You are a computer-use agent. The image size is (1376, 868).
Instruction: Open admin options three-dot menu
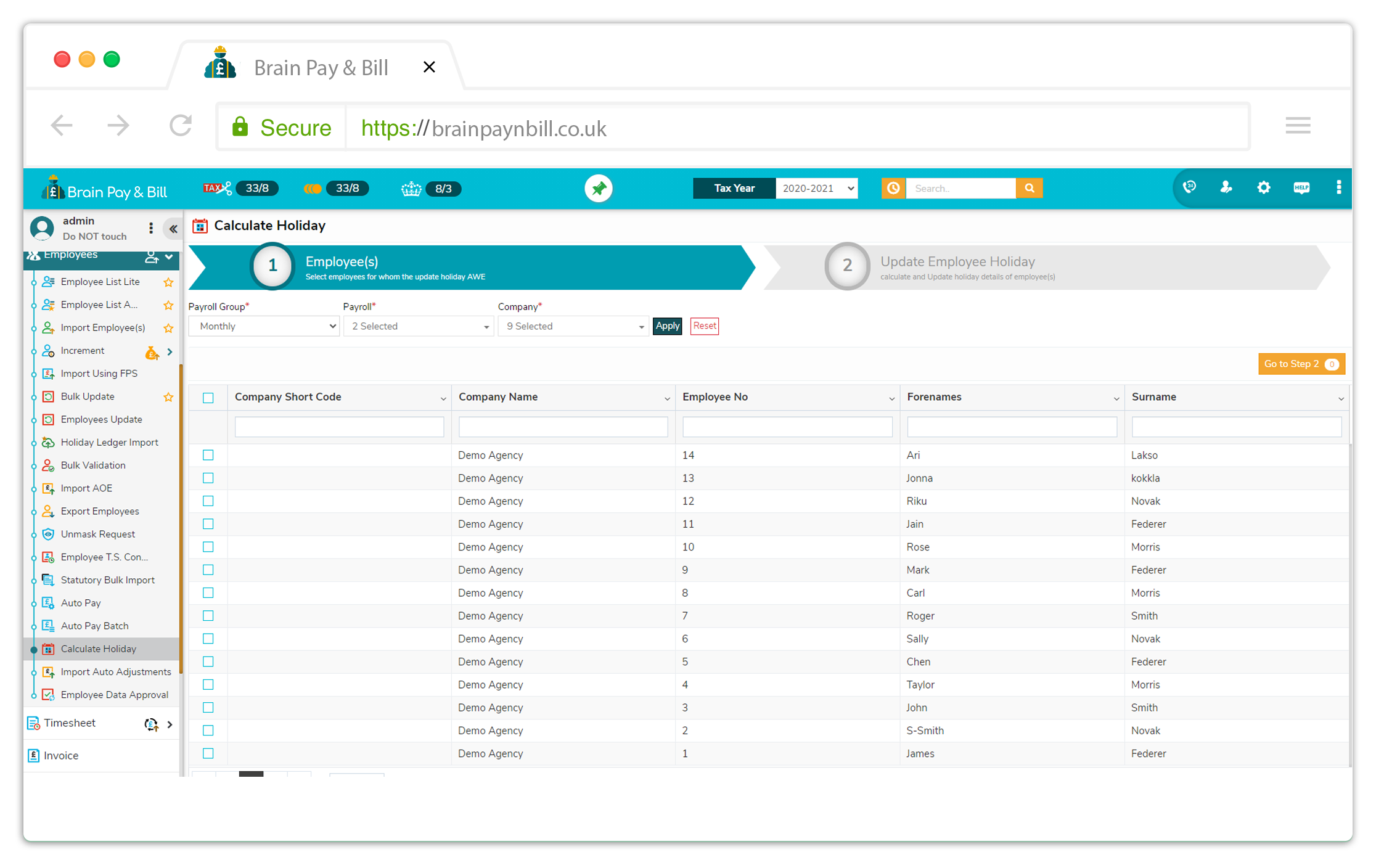[x=150, y=228]
